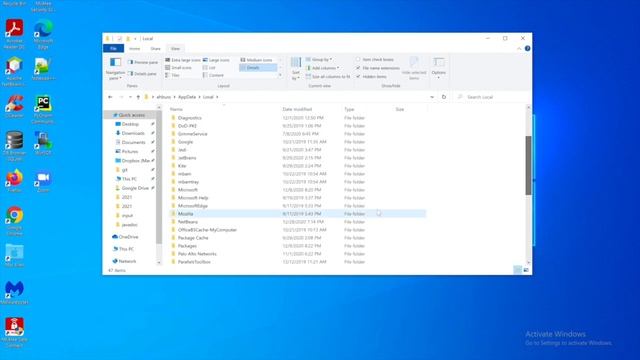The height and width of the screenshot is (360, 640).
Task: Launch Firefox from the desktop
Action: (14, 180)
